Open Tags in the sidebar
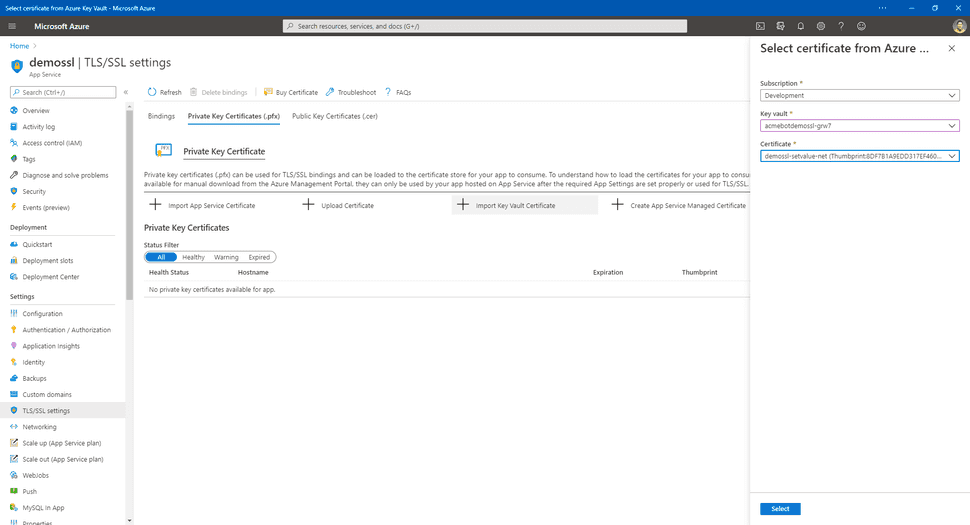Image resolution: width=970 pixels, height=525 pixels. (28, 159)
